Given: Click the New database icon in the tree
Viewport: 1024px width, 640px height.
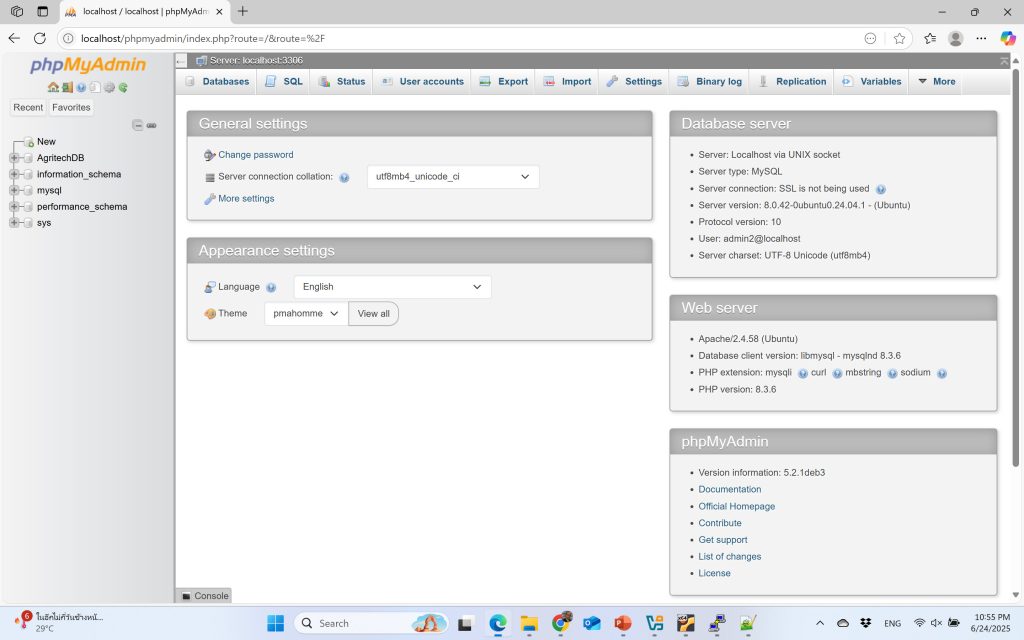Looking at the screenshot, I should tap(29, 142).
